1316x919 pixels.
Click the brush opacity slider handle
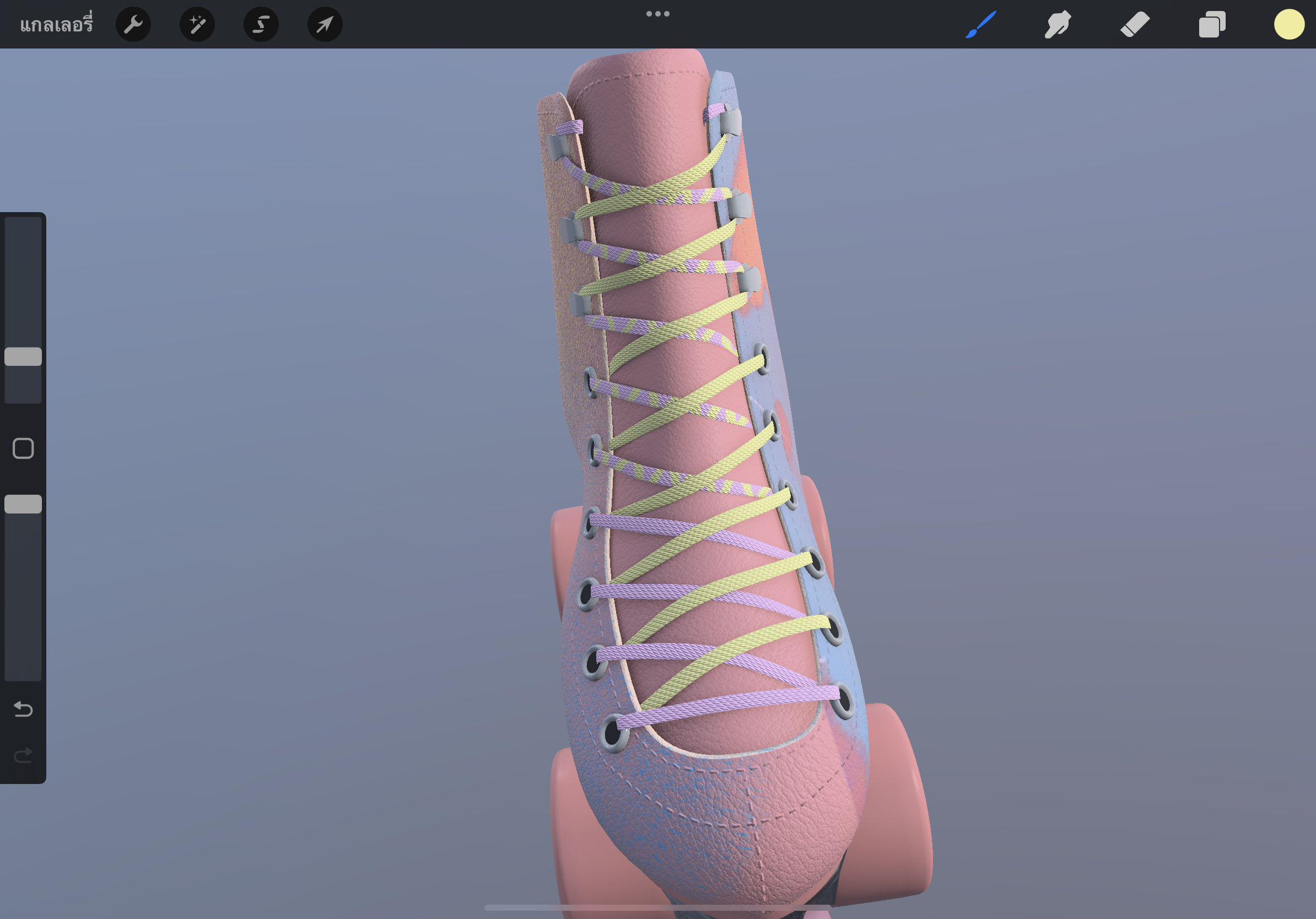point(23,504)
